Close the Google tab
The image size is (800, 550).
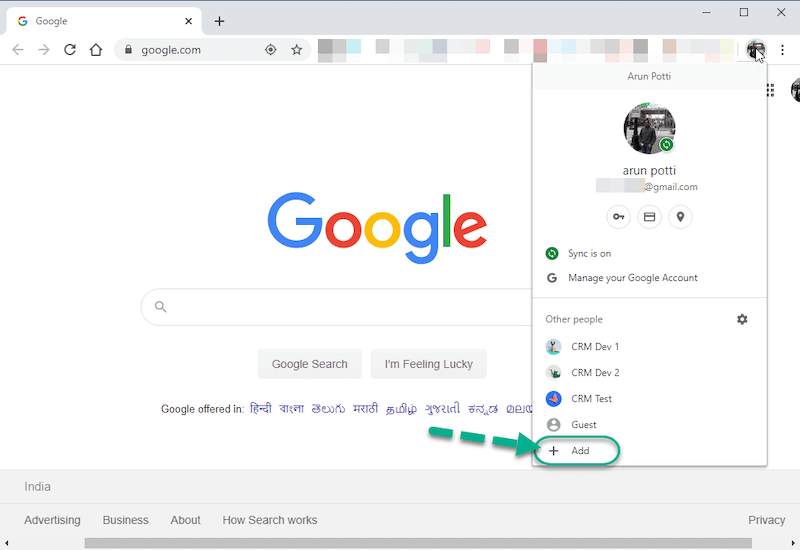pos(188,21)
